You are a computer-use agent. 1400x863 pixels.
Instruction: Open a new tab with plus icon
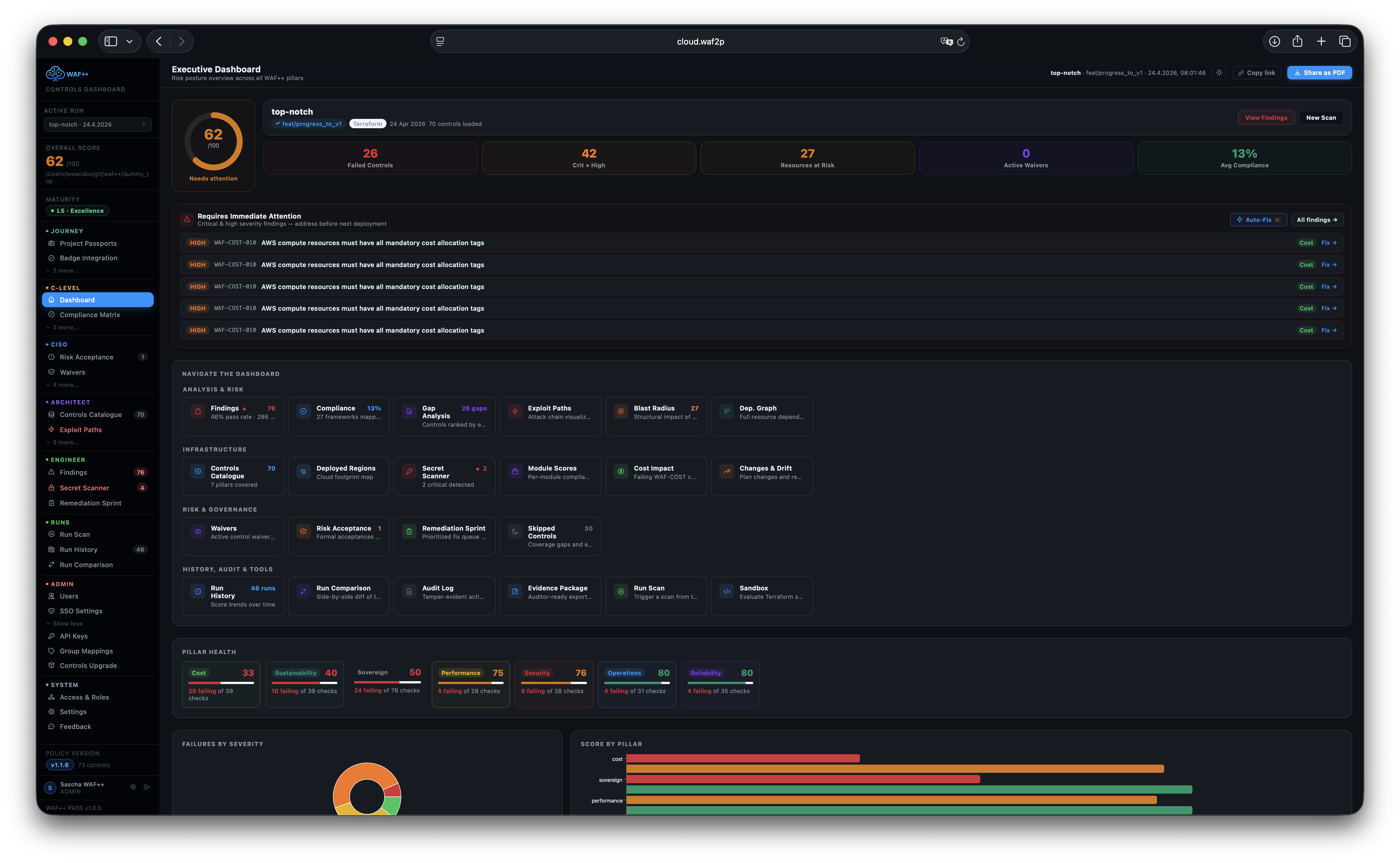[1321, 41]
